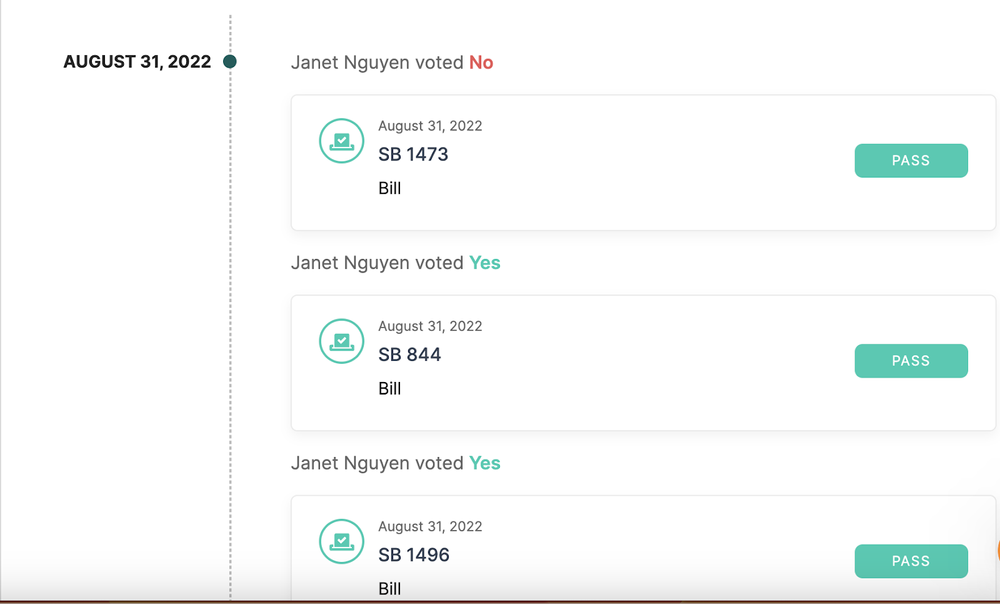Click the AUGUST 31, 2022 timeline heading
Screen dimensions: 1000x604
[x=137, y=62]
